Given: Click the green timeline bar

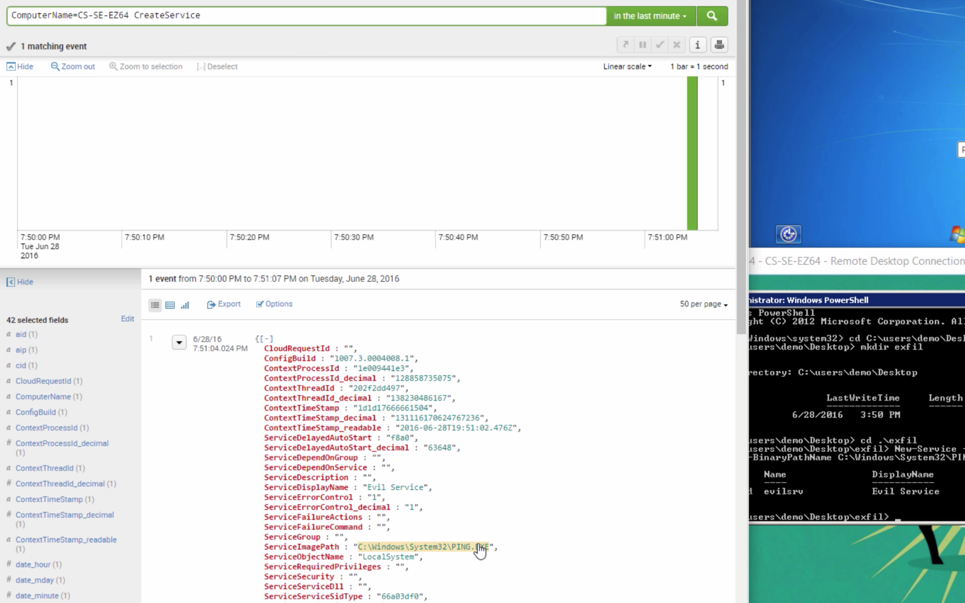Looking at the screenshot, I should pos(692,153).
